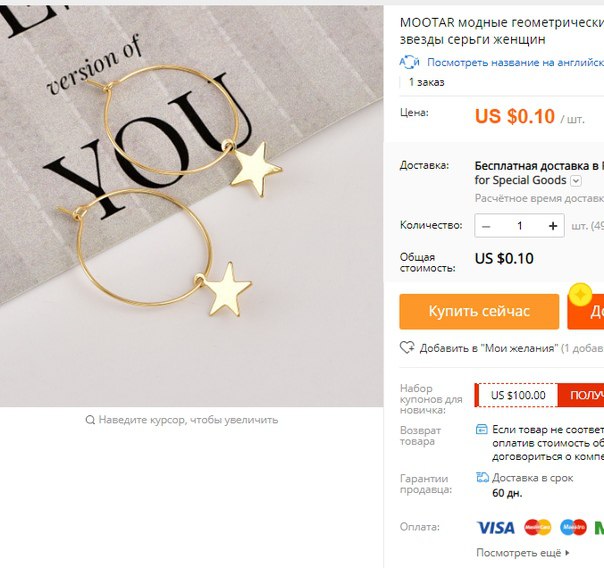The width and height of the screenshot is (604, 568).
Task: Expand 'Посмотреть ещё' payment options
Action: 523,553
